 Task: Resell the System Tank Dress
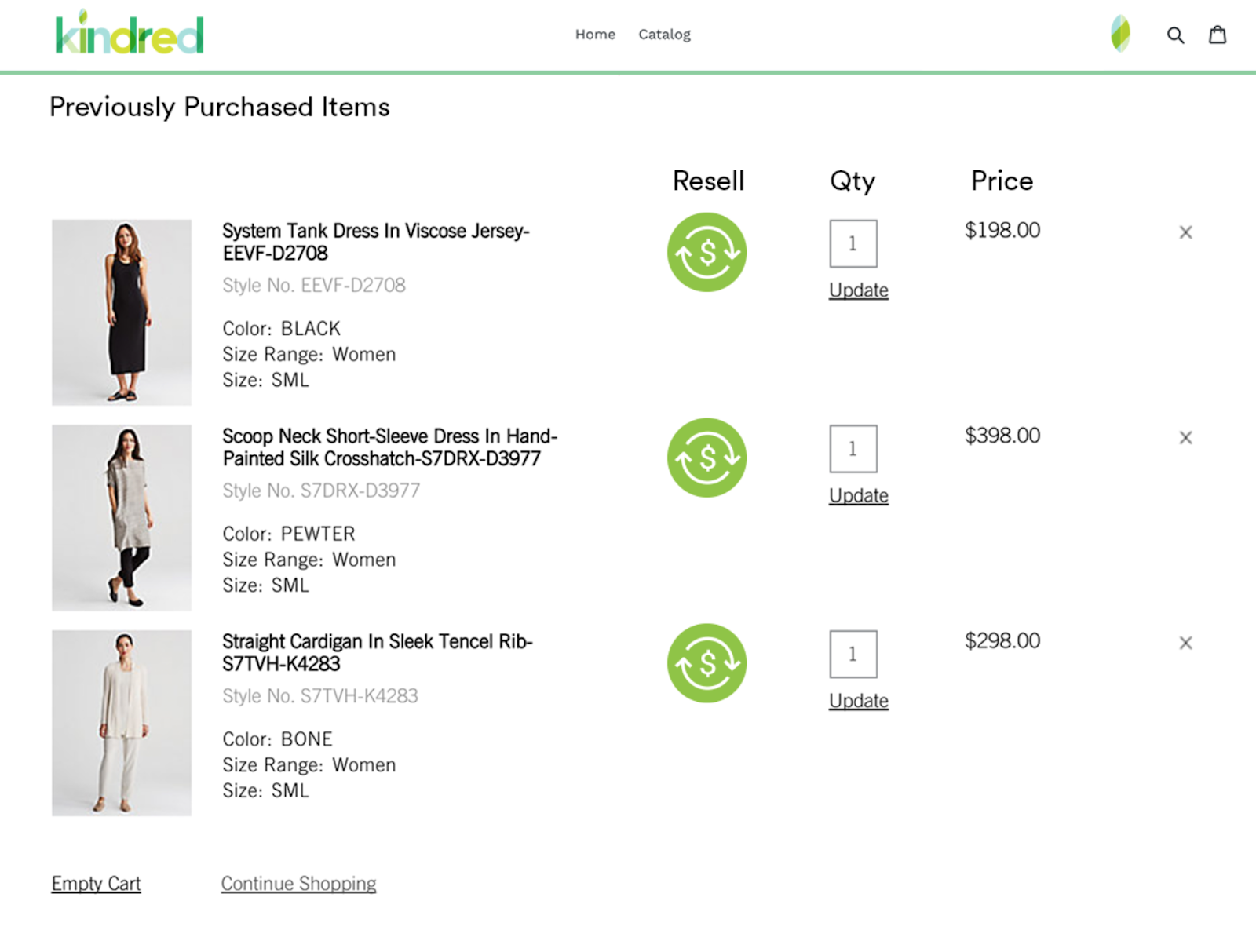point(706,252)
